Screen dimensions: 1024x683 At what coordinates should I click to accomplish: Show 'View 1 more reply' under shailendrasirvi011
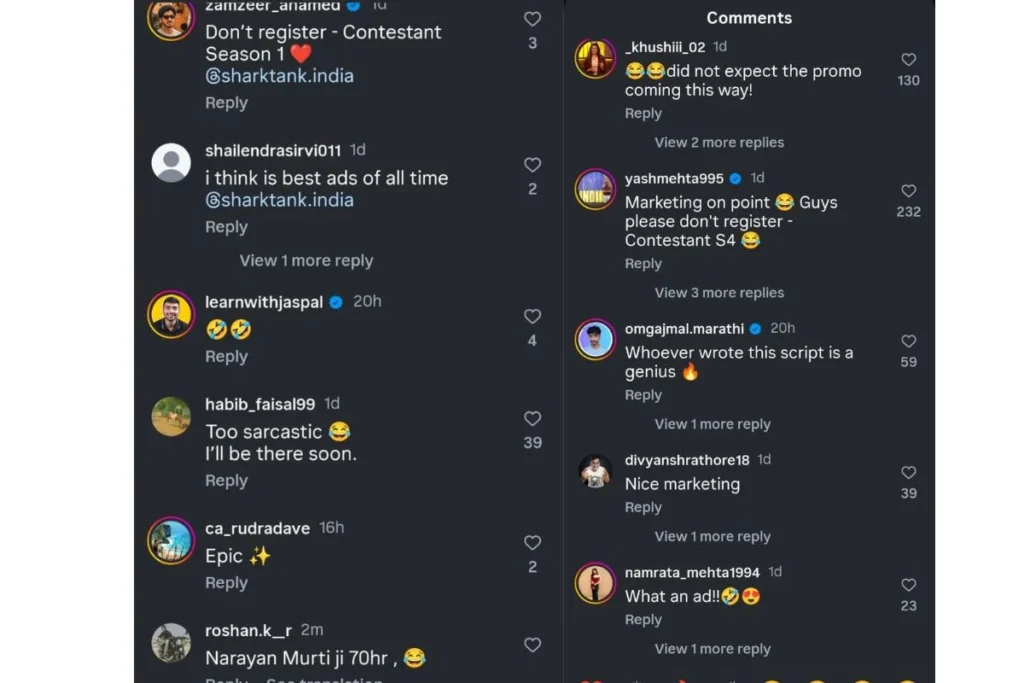tap(306, 261)
